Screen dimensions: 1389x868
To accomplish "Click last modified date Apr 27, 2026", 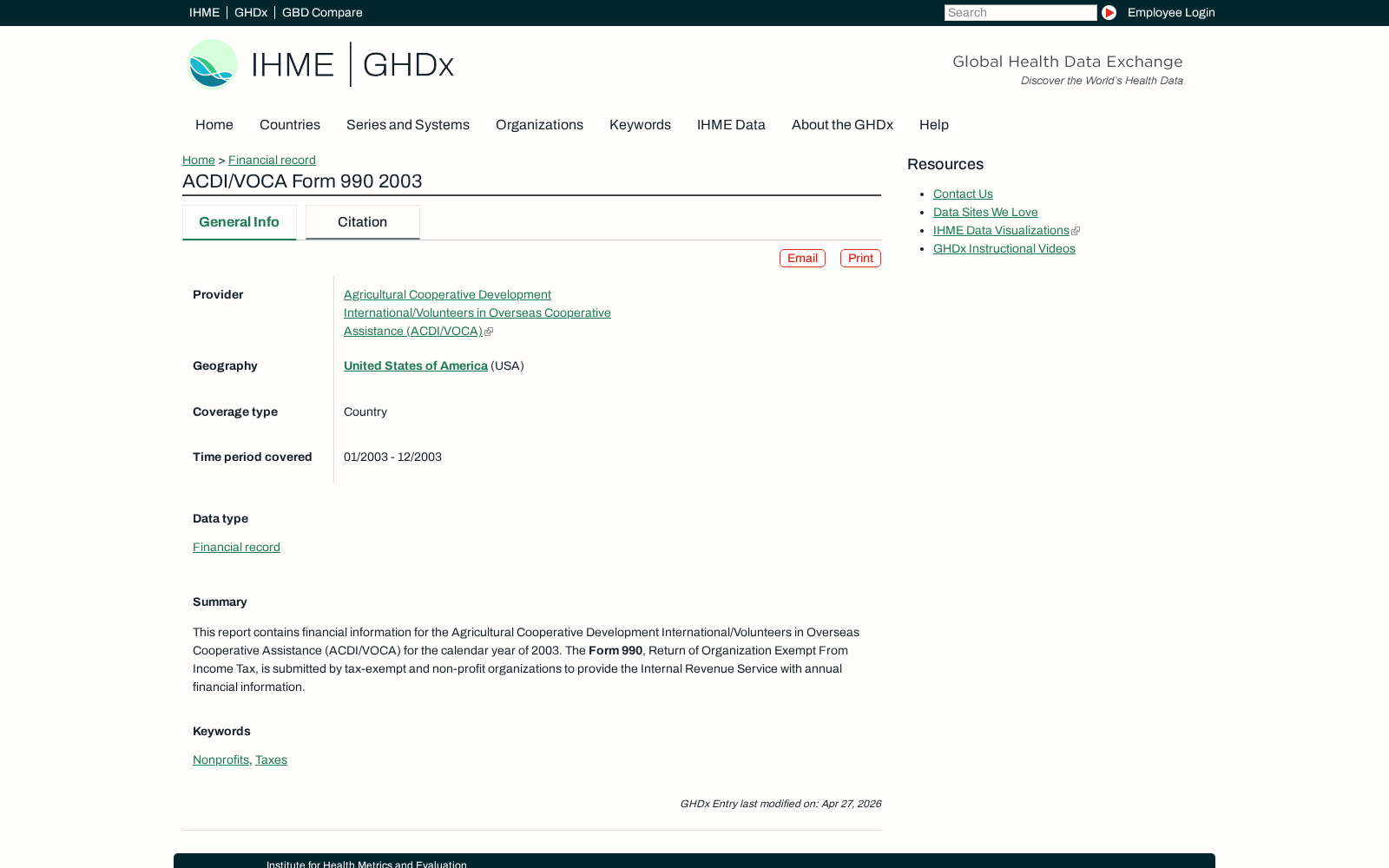I will (851, 804).
